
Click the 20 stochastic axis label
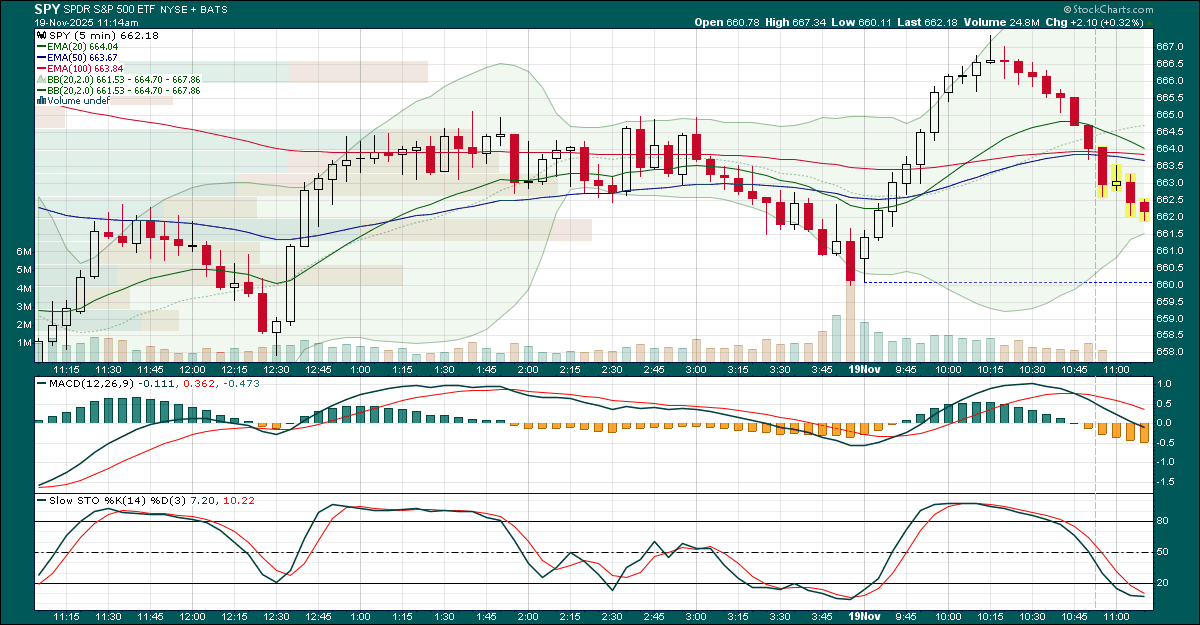point(1163,583)
